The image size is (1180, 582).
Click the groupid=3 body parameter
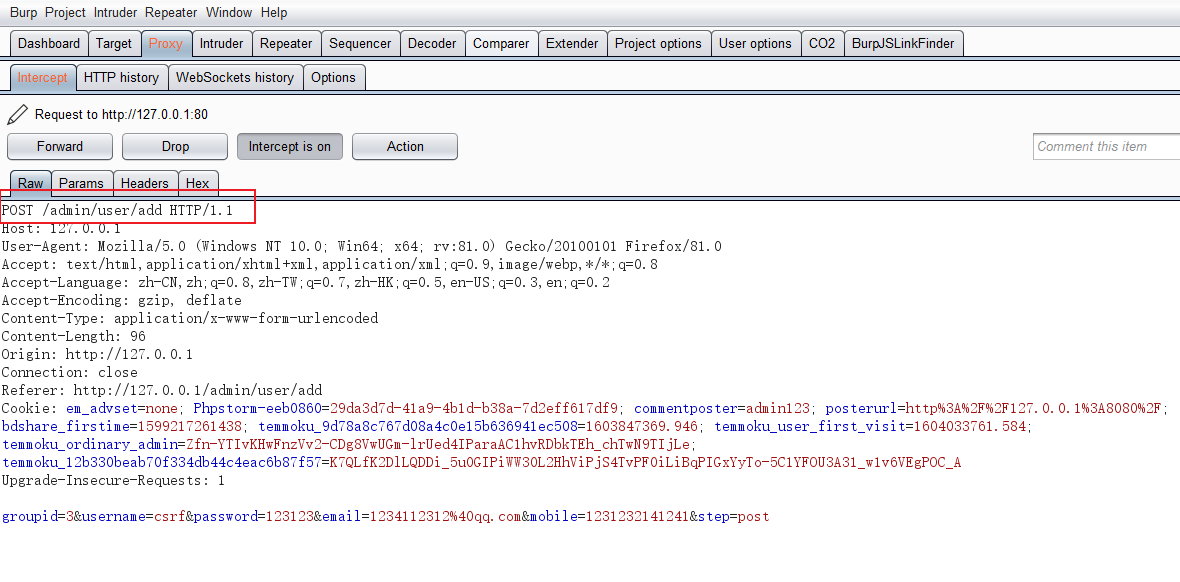(37, 516)
